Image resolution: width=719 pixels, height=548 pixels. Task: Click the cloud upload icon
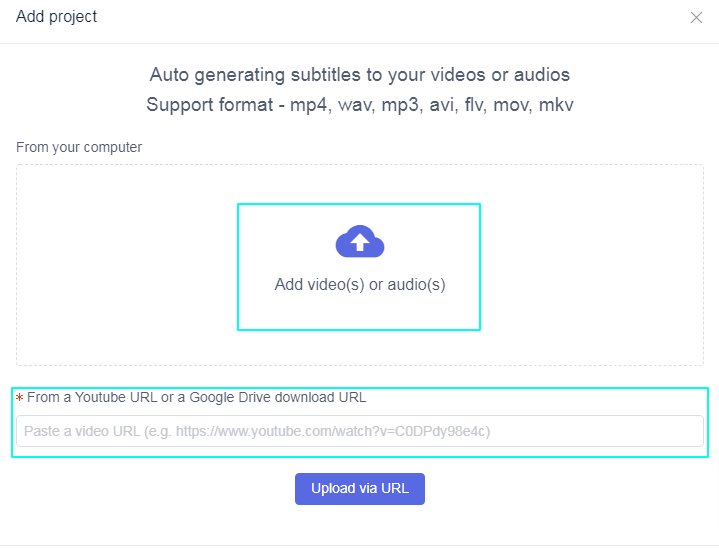pyautogui.click(x=360, y=241)
